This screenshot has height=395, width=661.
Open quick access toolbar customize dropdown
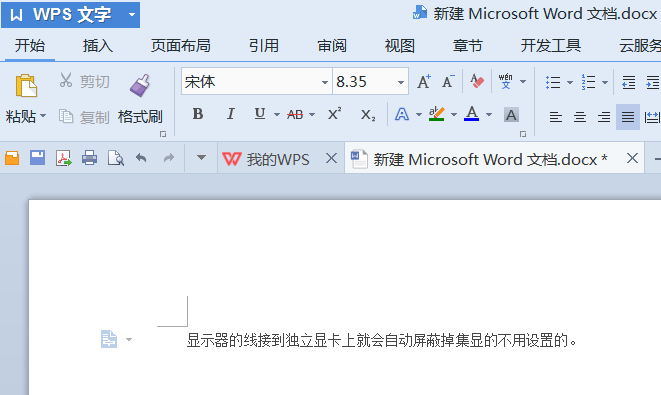click(201, 158)
